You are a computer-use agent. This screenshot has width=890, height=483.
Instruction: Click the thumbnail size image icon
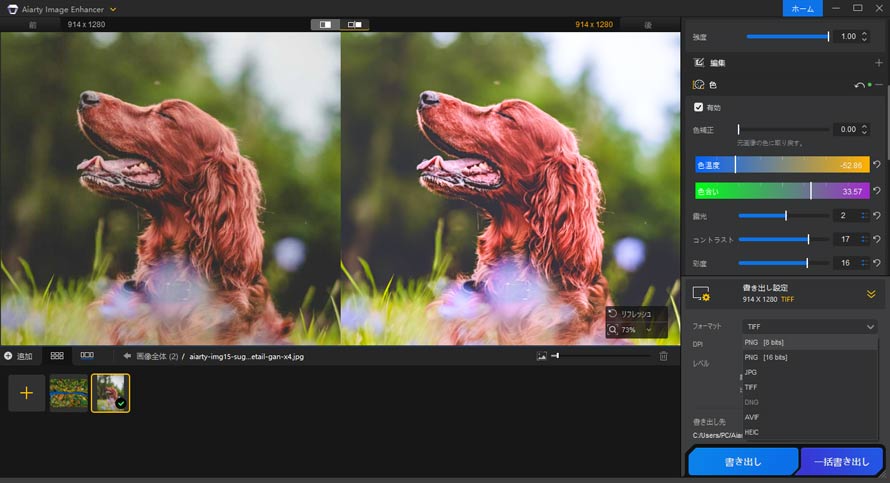(541, 356)
